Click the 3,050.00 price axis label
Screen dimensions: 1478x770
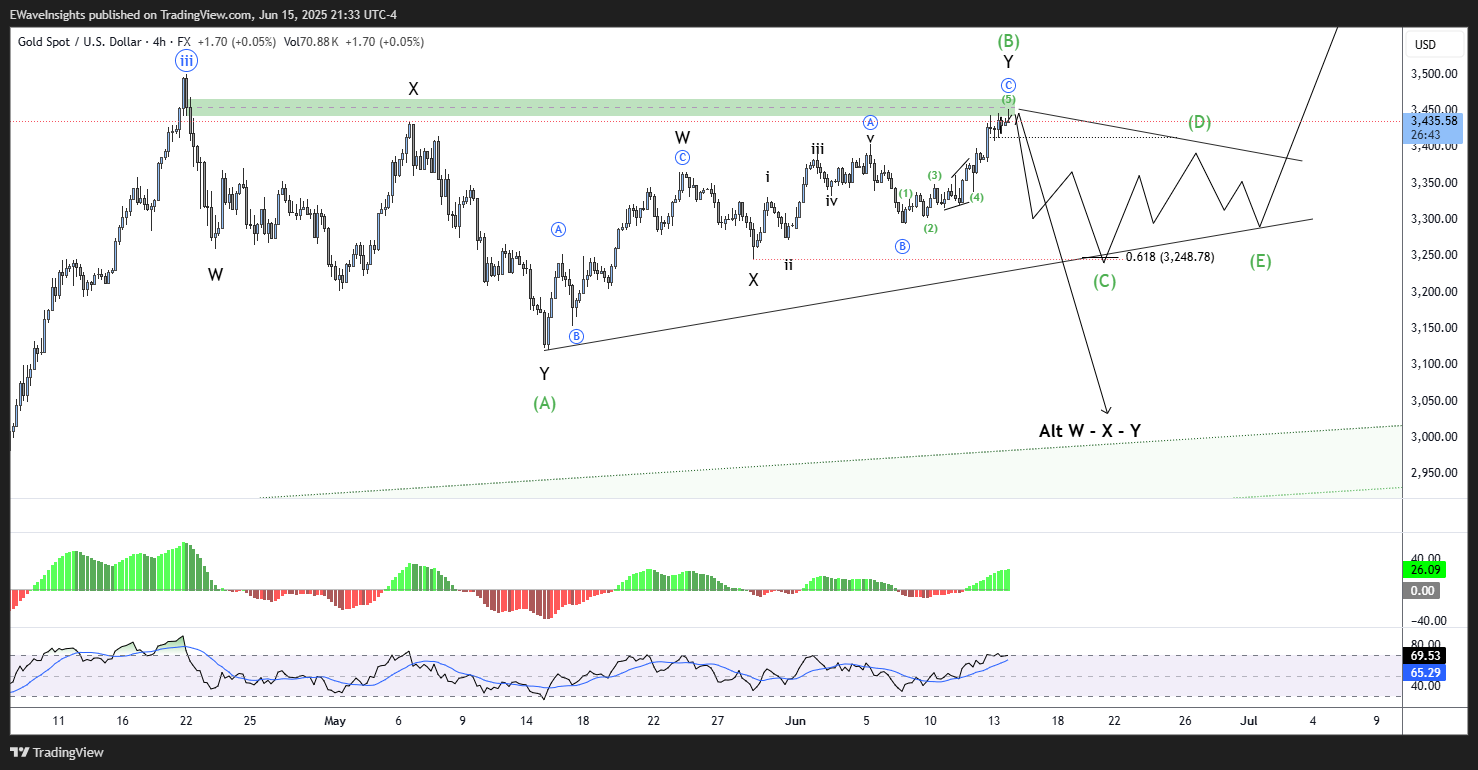pos(1432,401)
